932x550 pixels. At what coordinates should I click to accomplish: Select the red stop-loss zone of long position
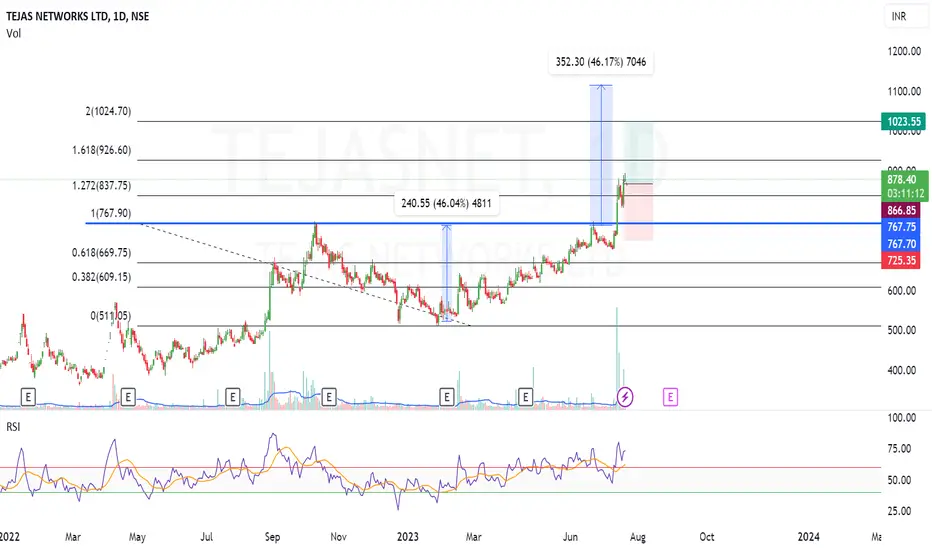638,212
